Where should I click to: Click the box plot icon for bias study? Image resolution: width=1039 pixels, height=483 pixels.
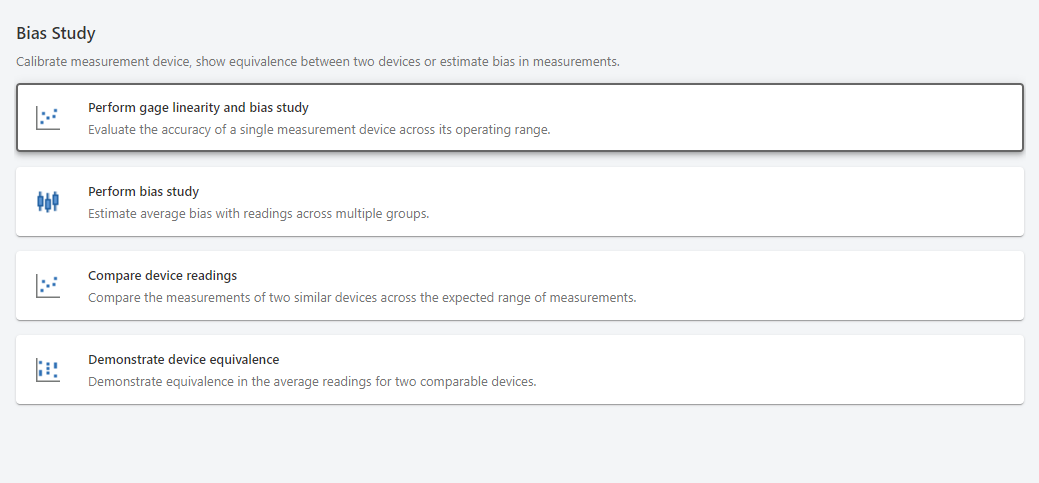point(48,202)
